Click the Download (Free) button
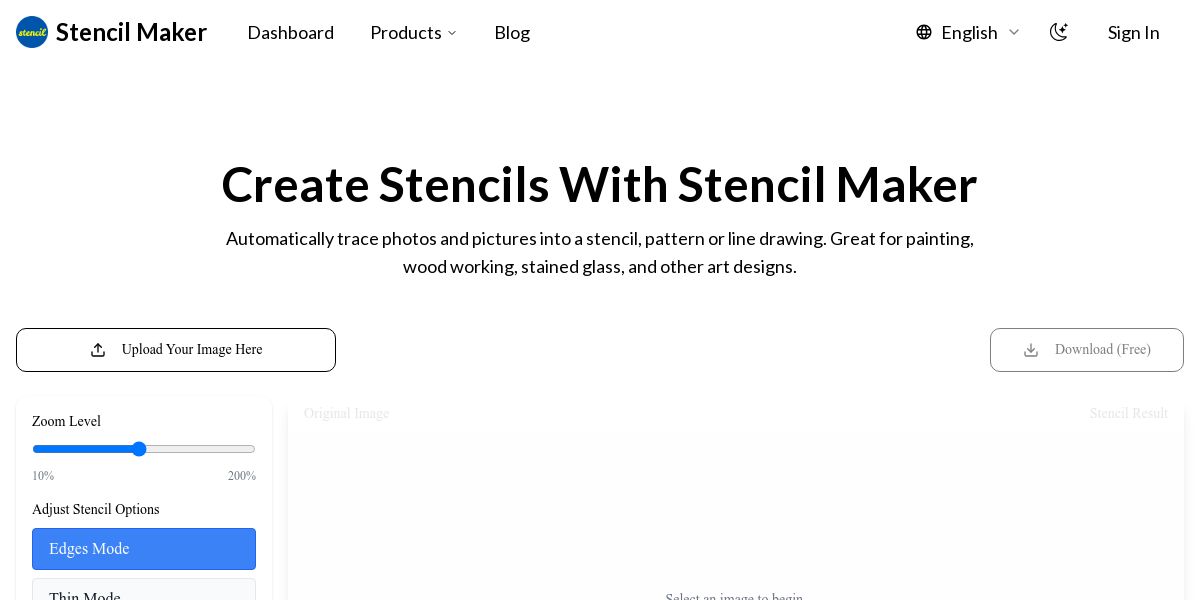The height and width of the screenshot is (600, 1200). (x=1087, y=350)
